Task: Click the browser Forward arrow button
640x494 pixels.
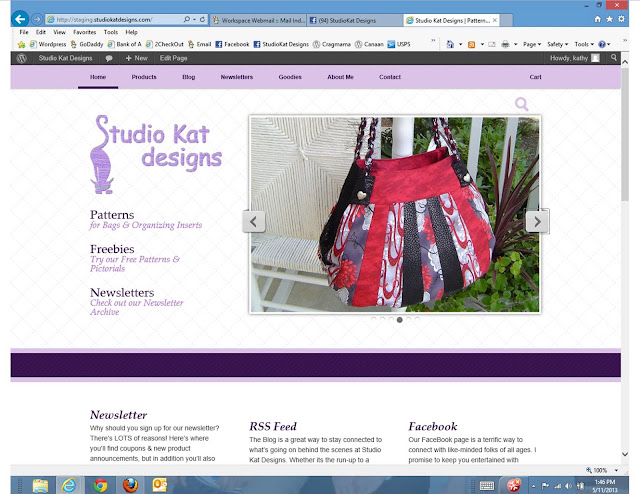Action: [37, 19]
